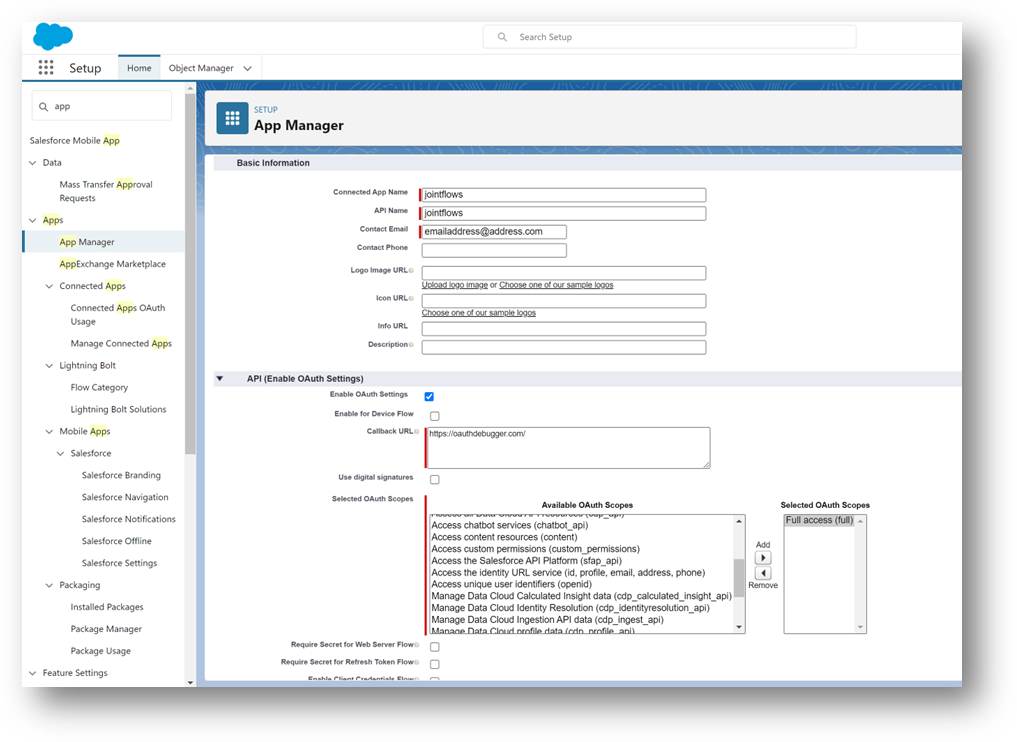The width and height of the screenshot is (1017, 742).
Task: Enable the Device Flow checkbox
Action: click(x=434, y=416)
